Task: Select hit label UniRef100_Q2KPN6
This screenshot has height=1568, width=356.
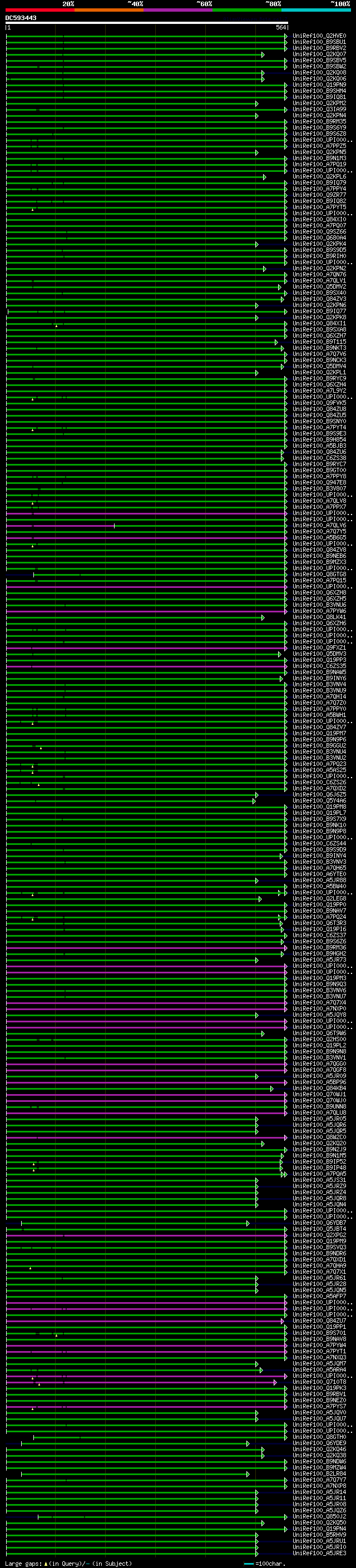Action: tap(319, 305)
